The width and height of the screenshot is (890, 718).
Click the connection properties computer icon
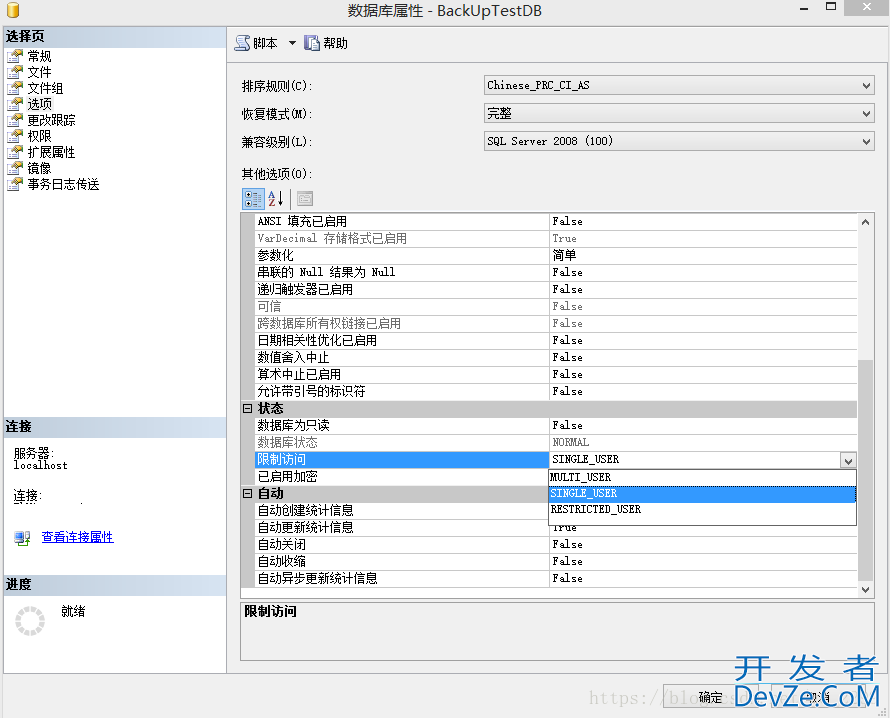tap(22, 538)
